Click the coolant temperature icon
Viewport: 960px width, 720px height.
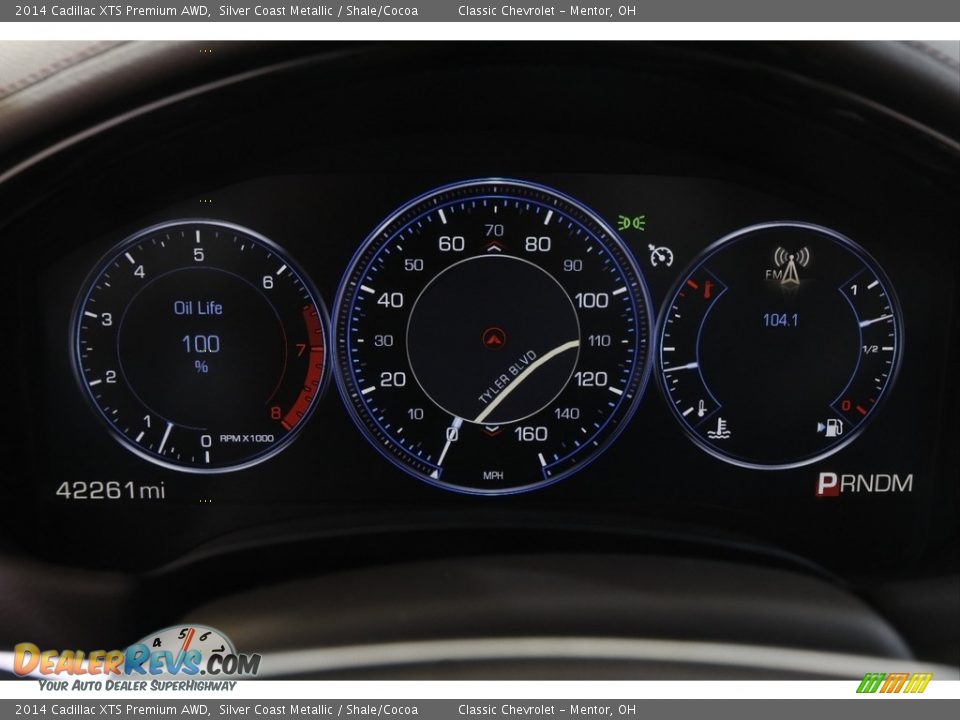(x=718, y=428)
